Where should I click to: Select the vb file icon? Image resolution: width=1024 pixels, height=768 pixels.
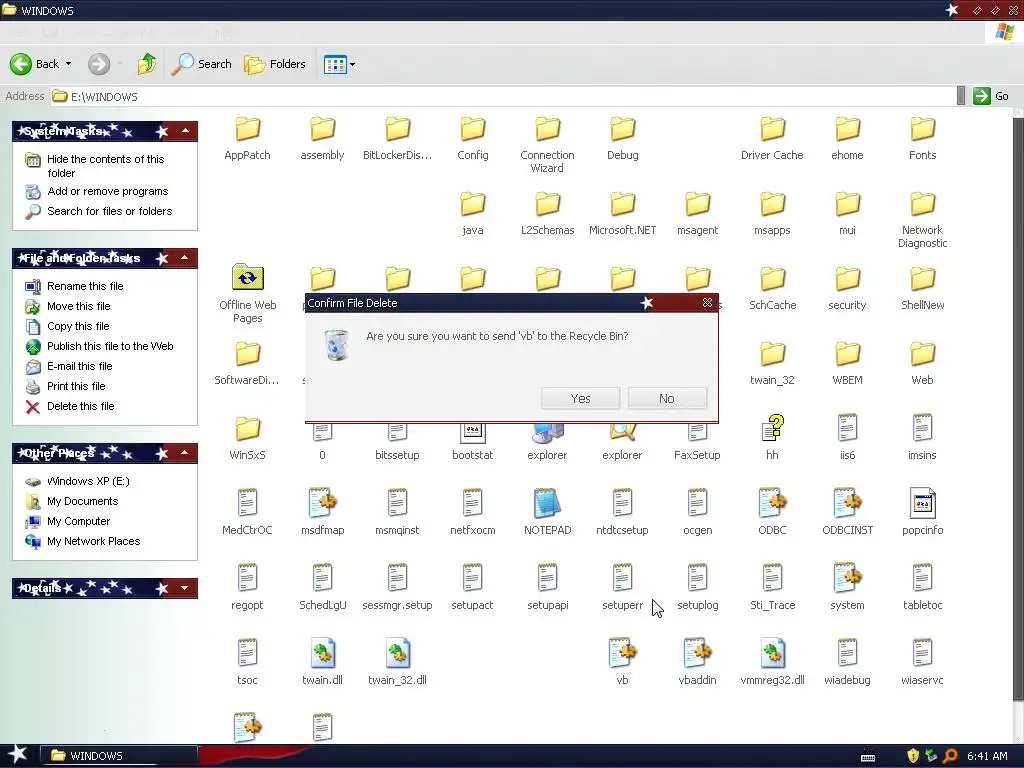coord(622,654)
